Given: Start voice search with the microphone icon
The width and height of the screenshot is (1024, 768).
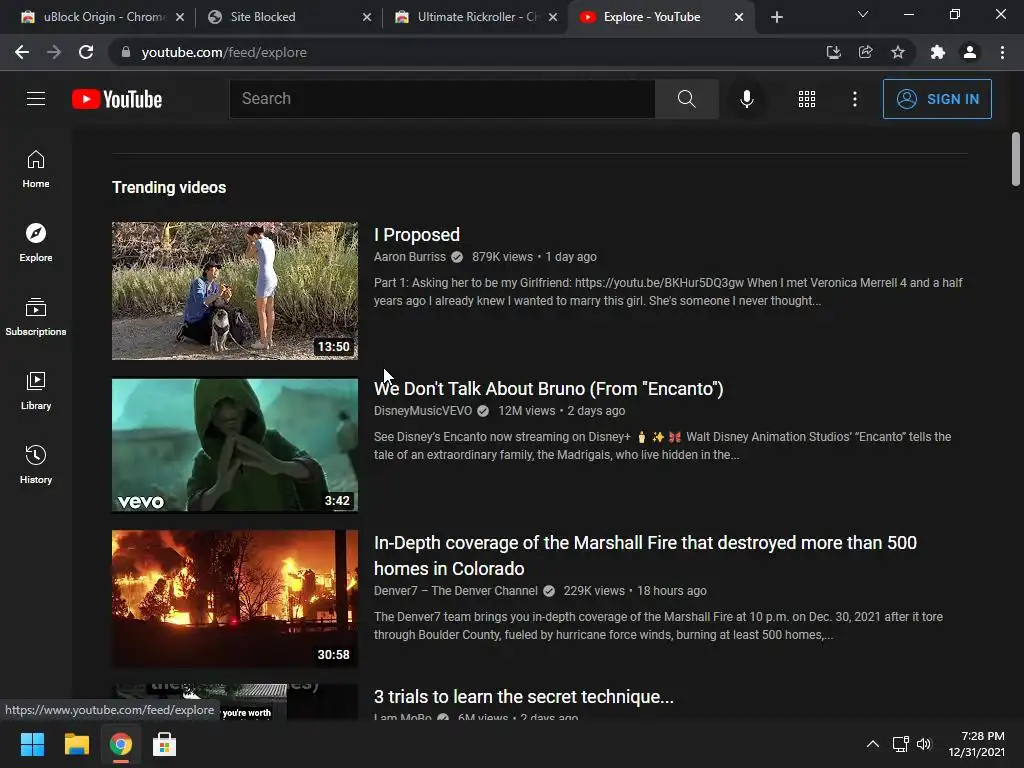Looking at the screenshot, I should coord(746,99).
